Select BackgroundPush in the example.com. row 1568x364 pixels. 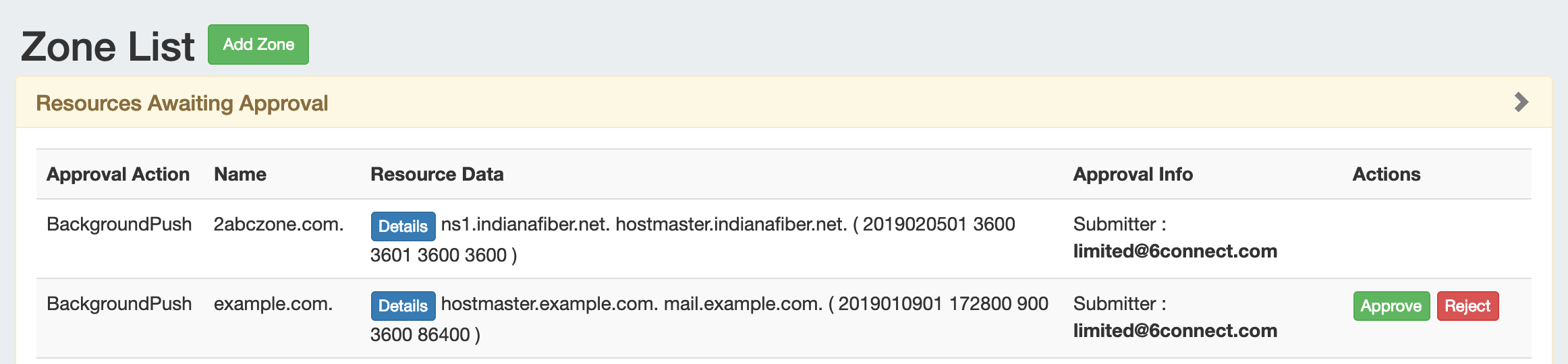pyautogui.click(x=119, y=304)
